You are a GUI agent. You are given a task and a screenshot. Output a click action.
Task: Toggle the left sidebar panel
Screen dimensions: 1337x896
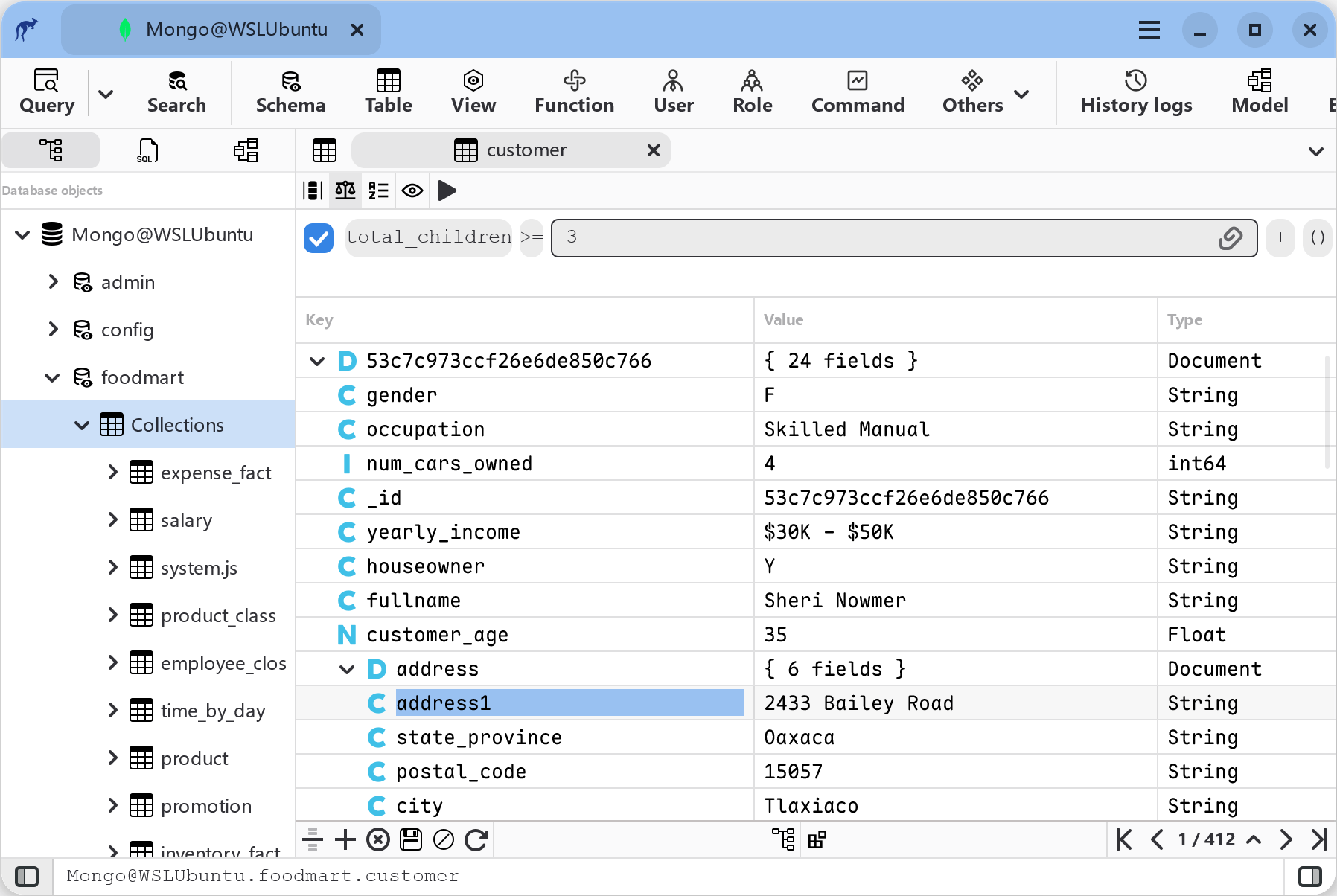(27, 877)
